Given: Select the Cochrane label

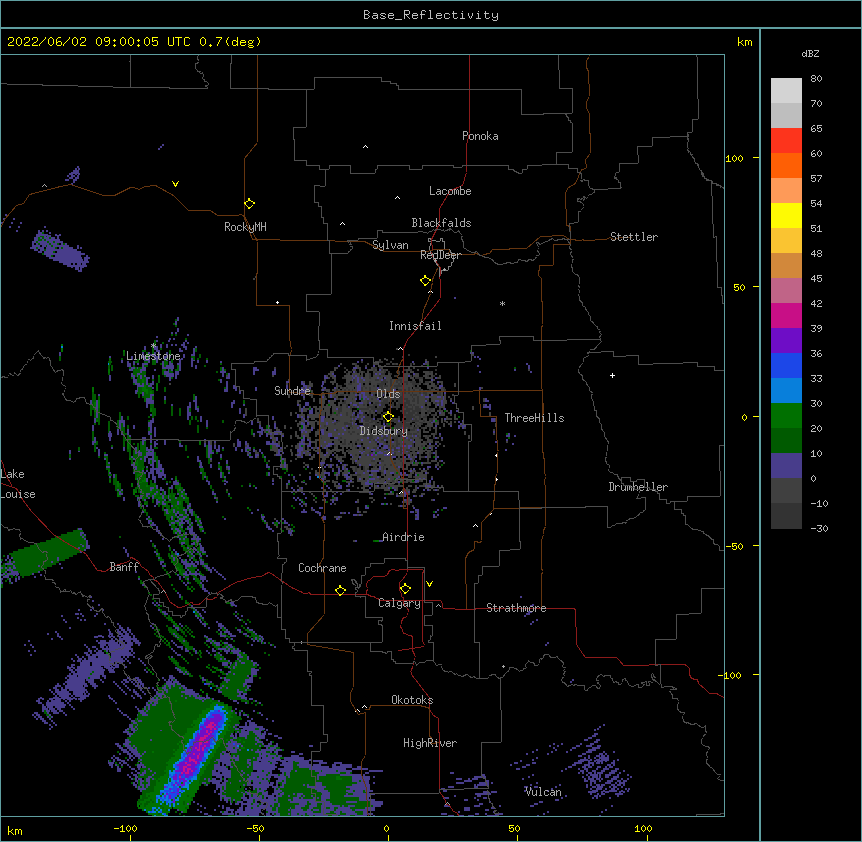Looking at the screenshot, I should 322,568.
